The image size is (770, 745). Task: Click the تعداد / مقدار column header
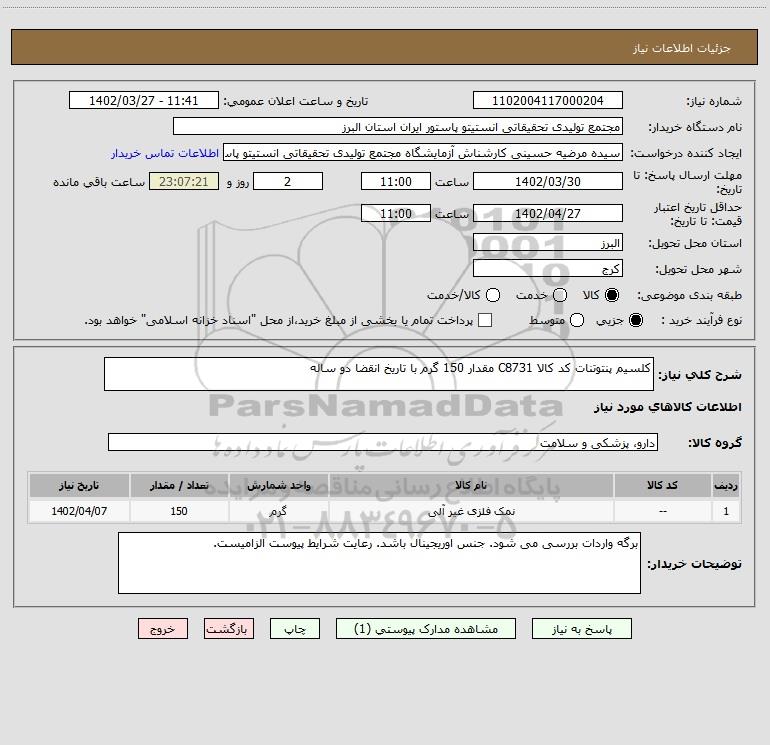179,485
